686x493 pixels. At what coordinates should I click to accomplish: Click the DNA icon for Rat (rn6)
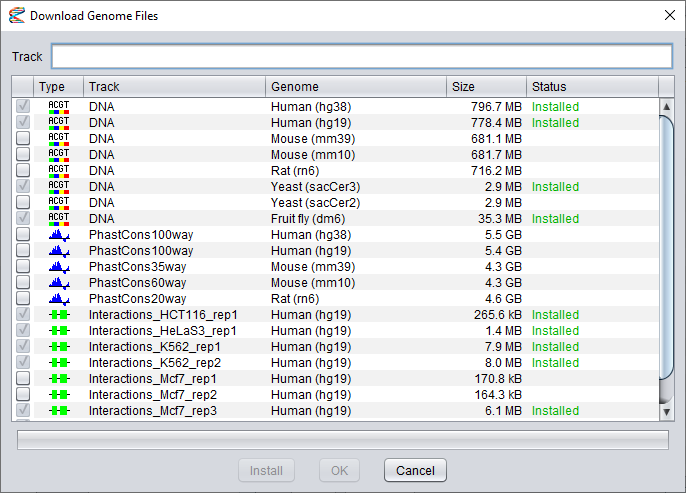click(x=59, y=171)
